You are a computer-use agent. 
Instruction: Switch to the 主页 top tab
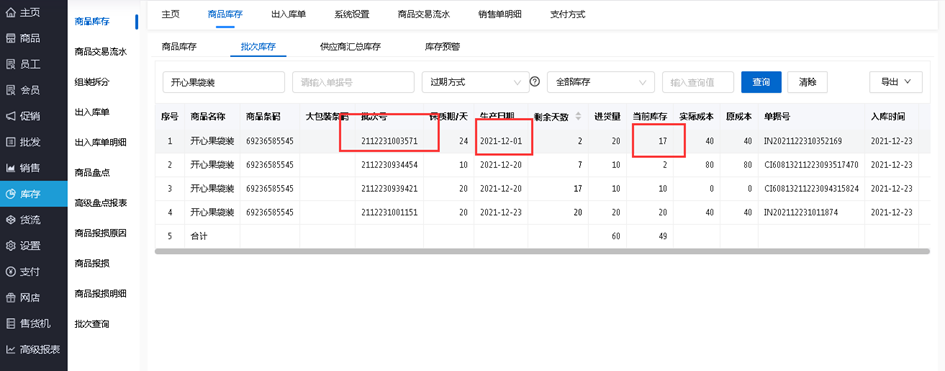click(171, 14)
